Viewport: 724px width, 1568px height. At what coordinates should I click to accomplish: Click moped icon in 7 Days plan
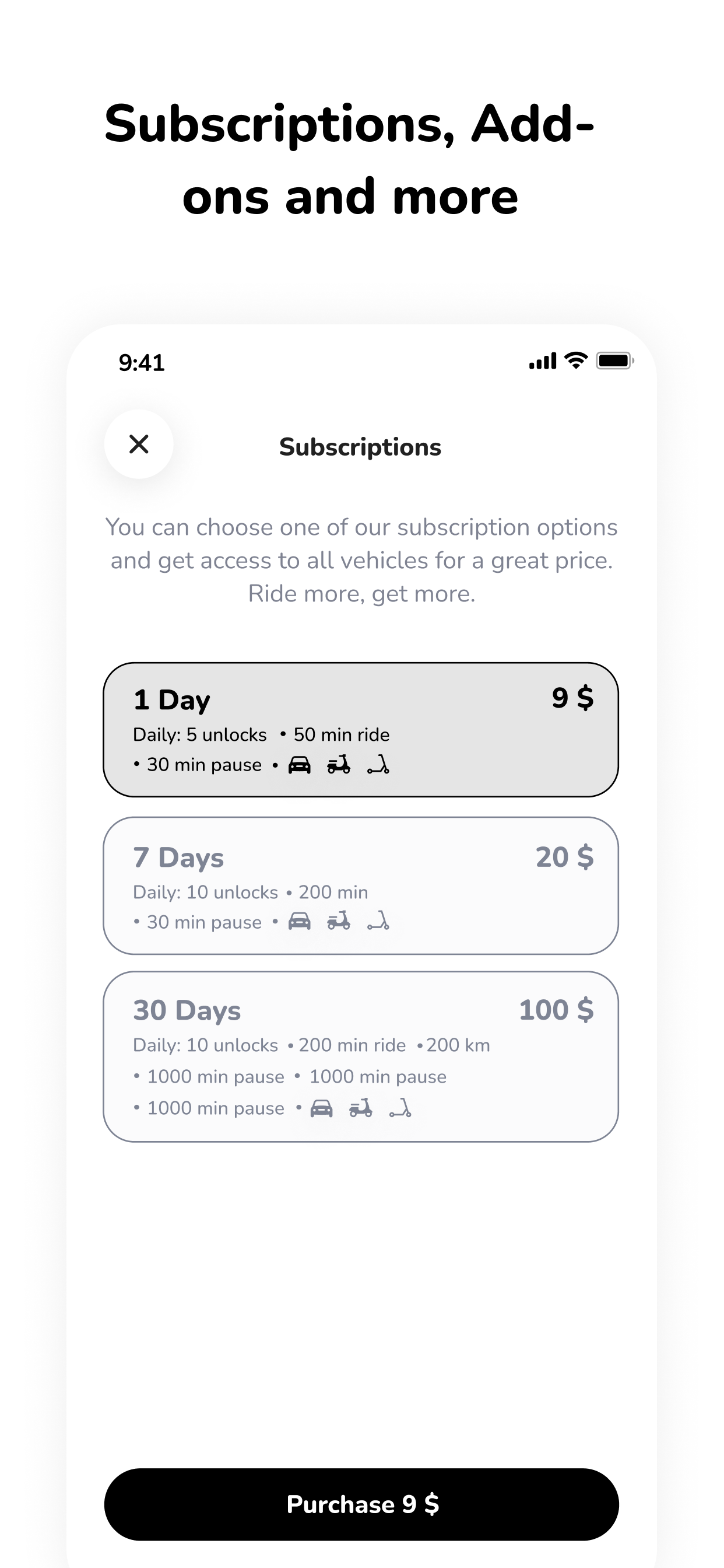[339, 922]
